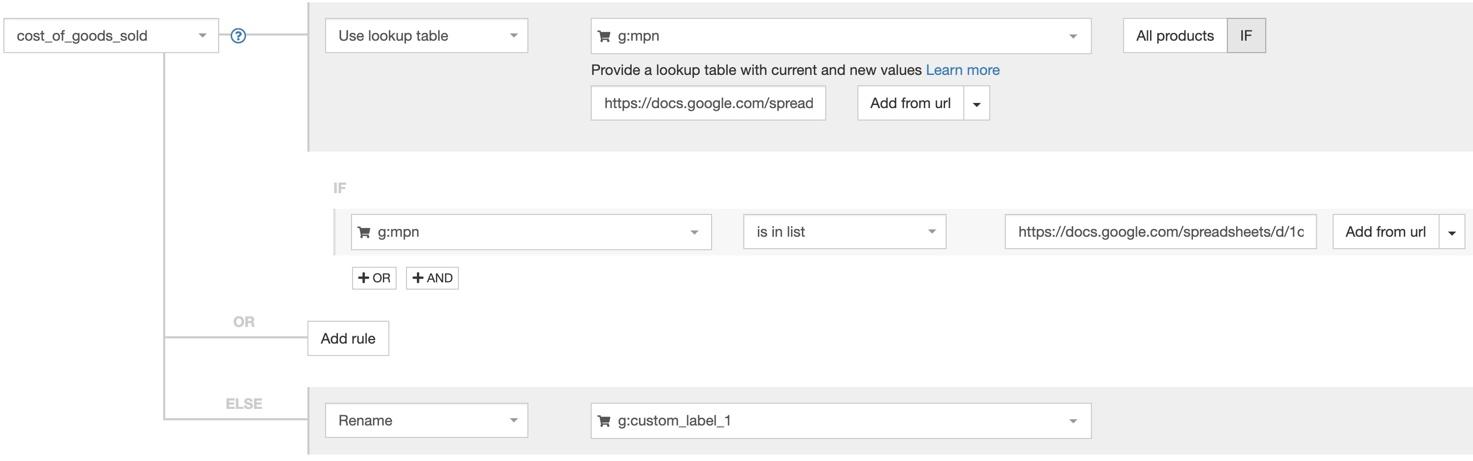Click the help question mark icon

238,36
